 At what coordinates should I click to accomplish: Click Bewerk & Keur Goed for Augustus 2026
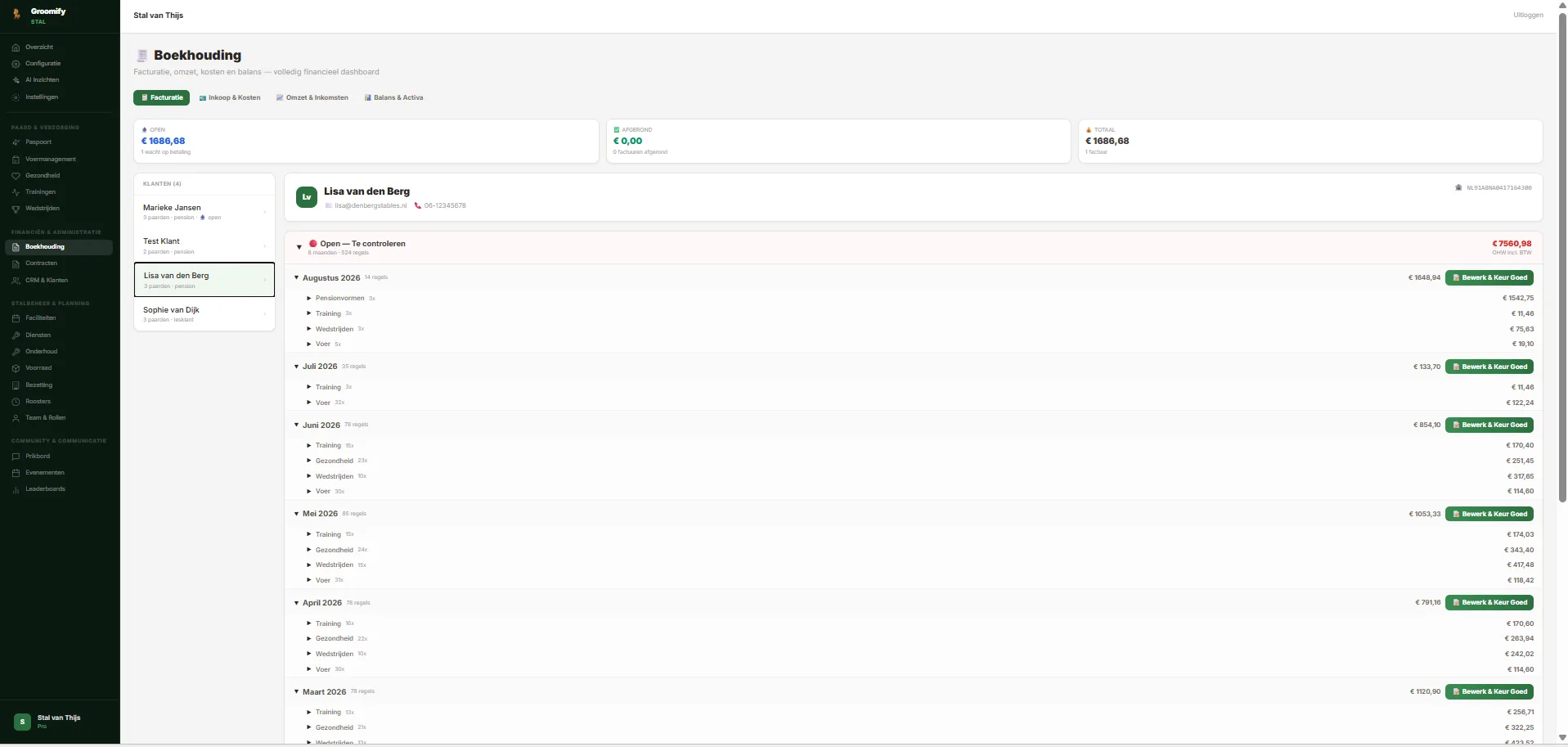coord(1489,278)
